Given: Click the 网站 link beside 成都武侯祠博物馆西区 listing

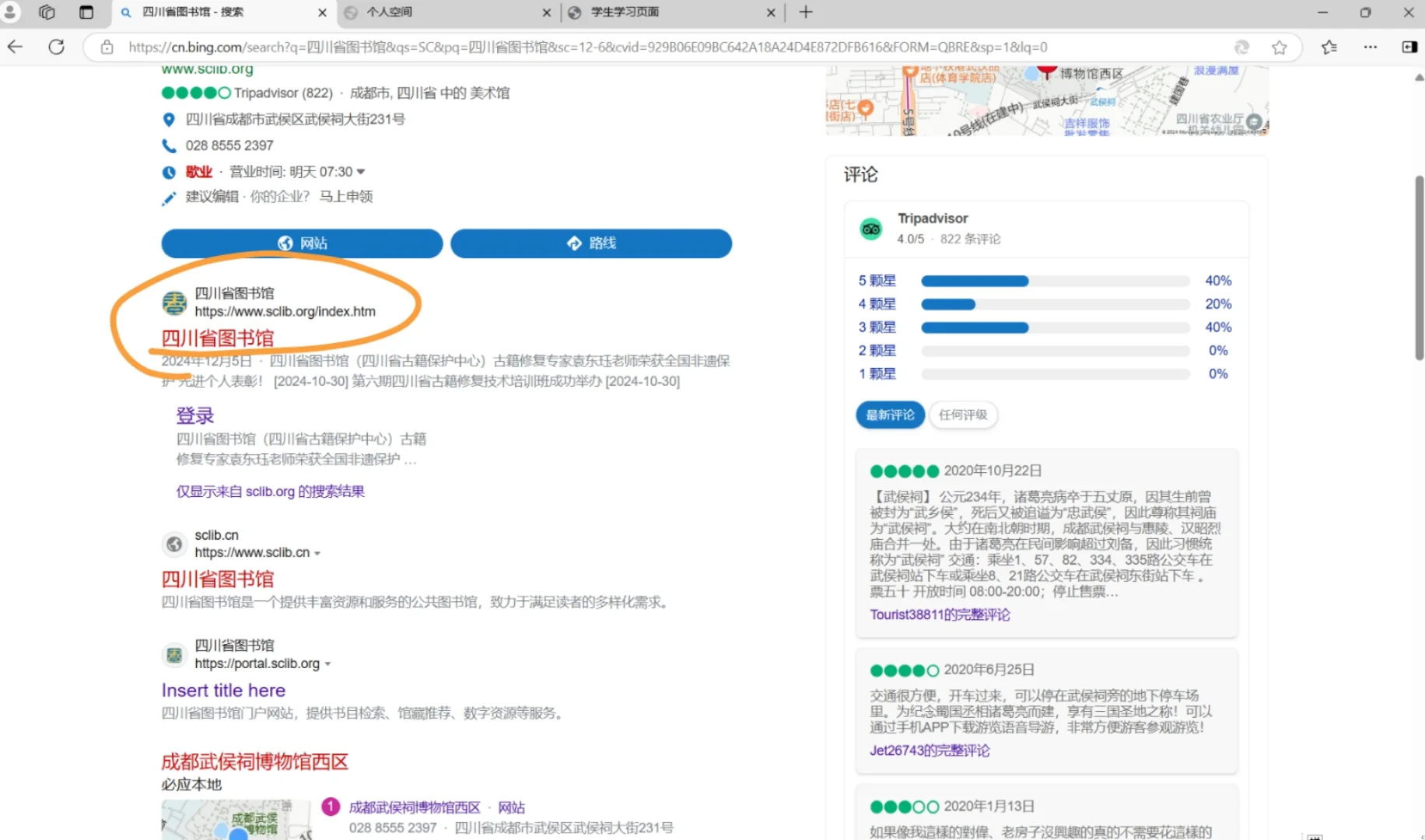Looking at the screenshot, I should click(512, 807).
